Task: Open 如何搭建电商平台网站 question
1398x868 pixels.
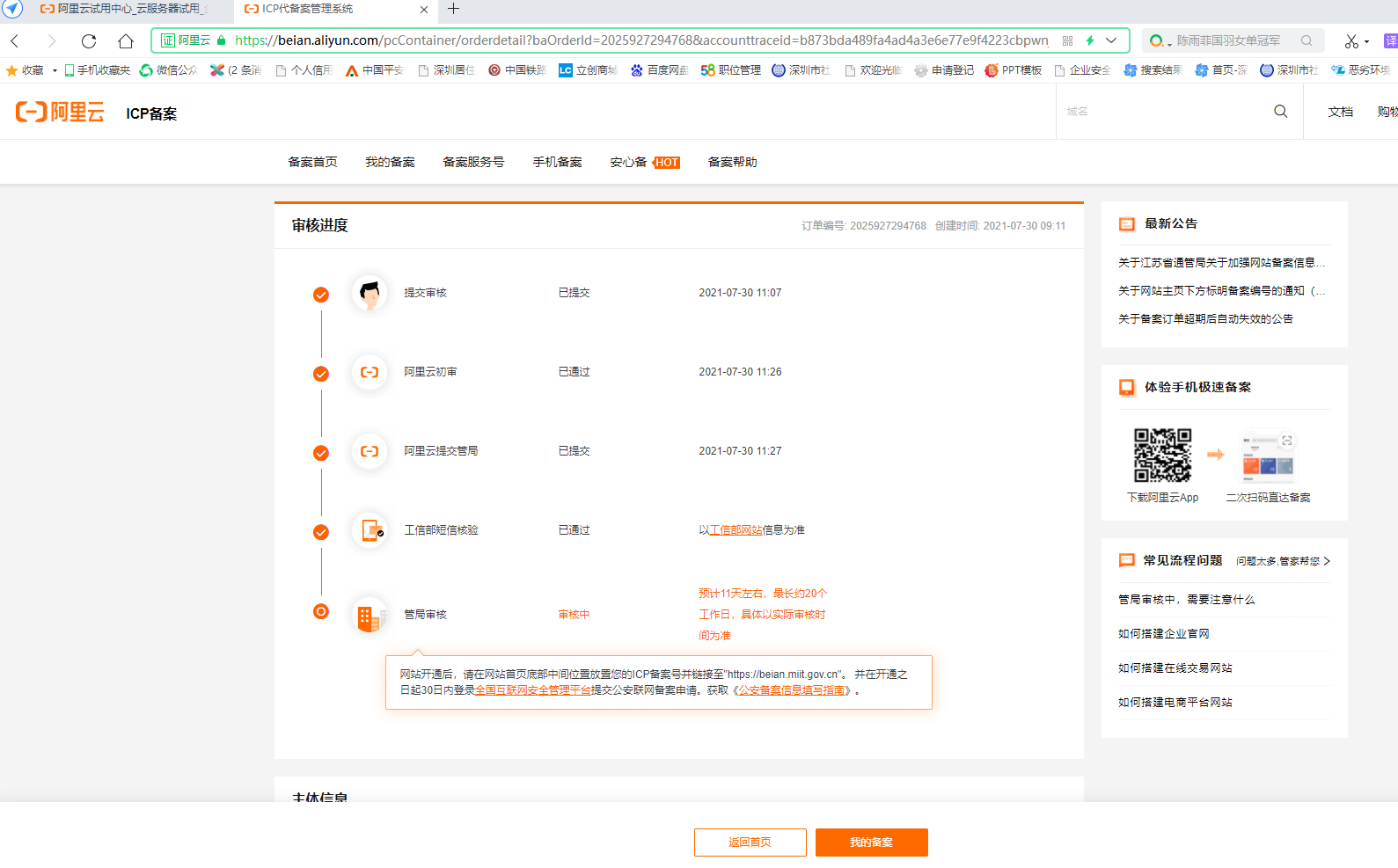Action: [1175, 703]
